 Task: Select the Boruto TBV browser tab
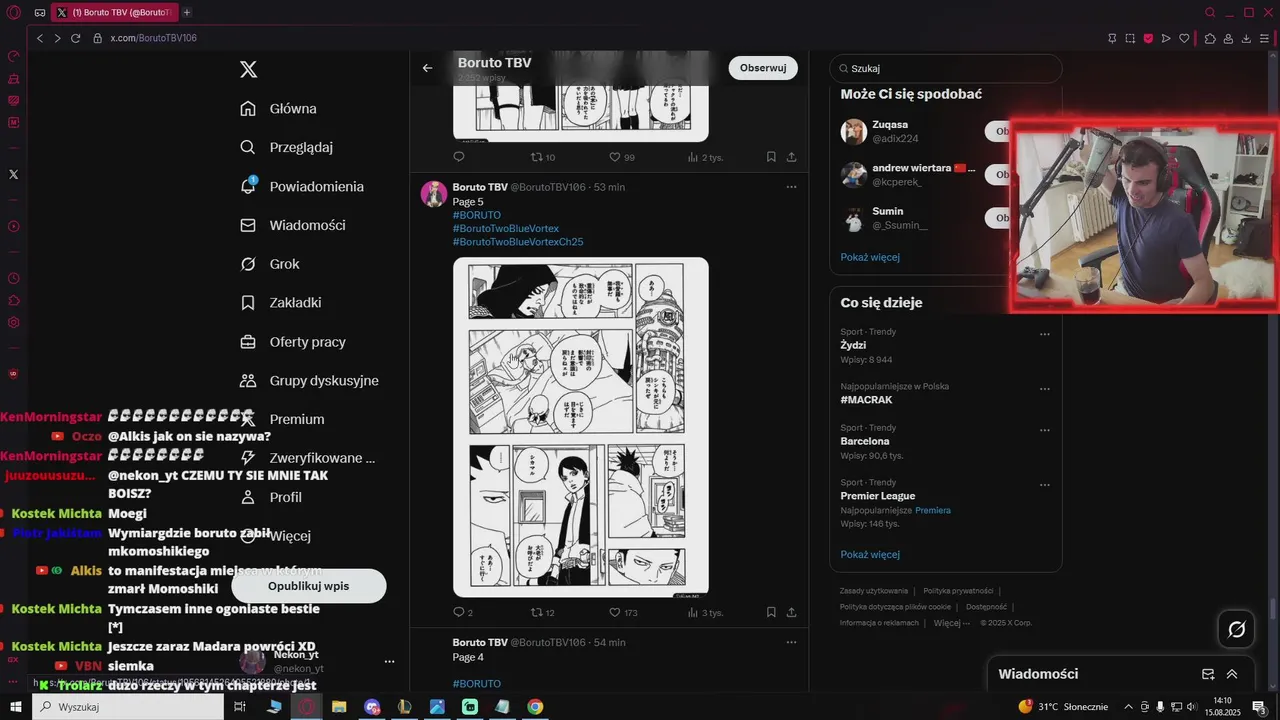(114, 12)
